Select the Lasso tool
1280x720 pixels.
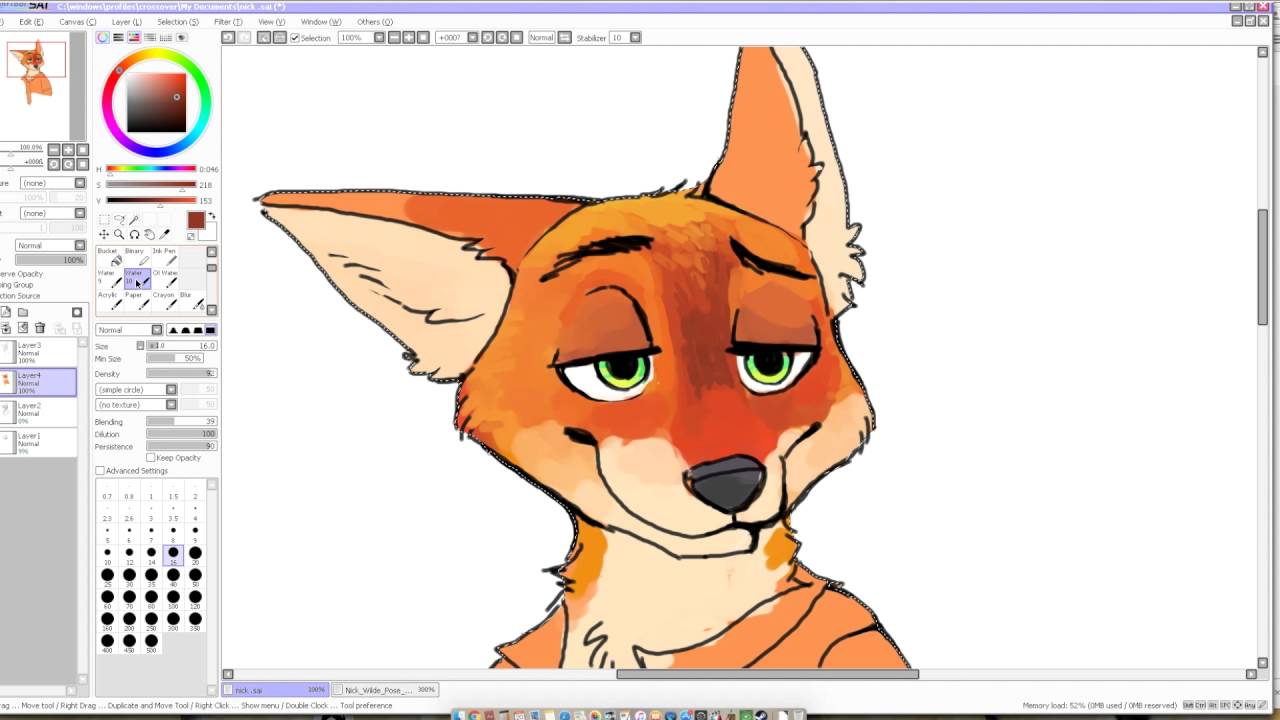(x=119, y=220)
